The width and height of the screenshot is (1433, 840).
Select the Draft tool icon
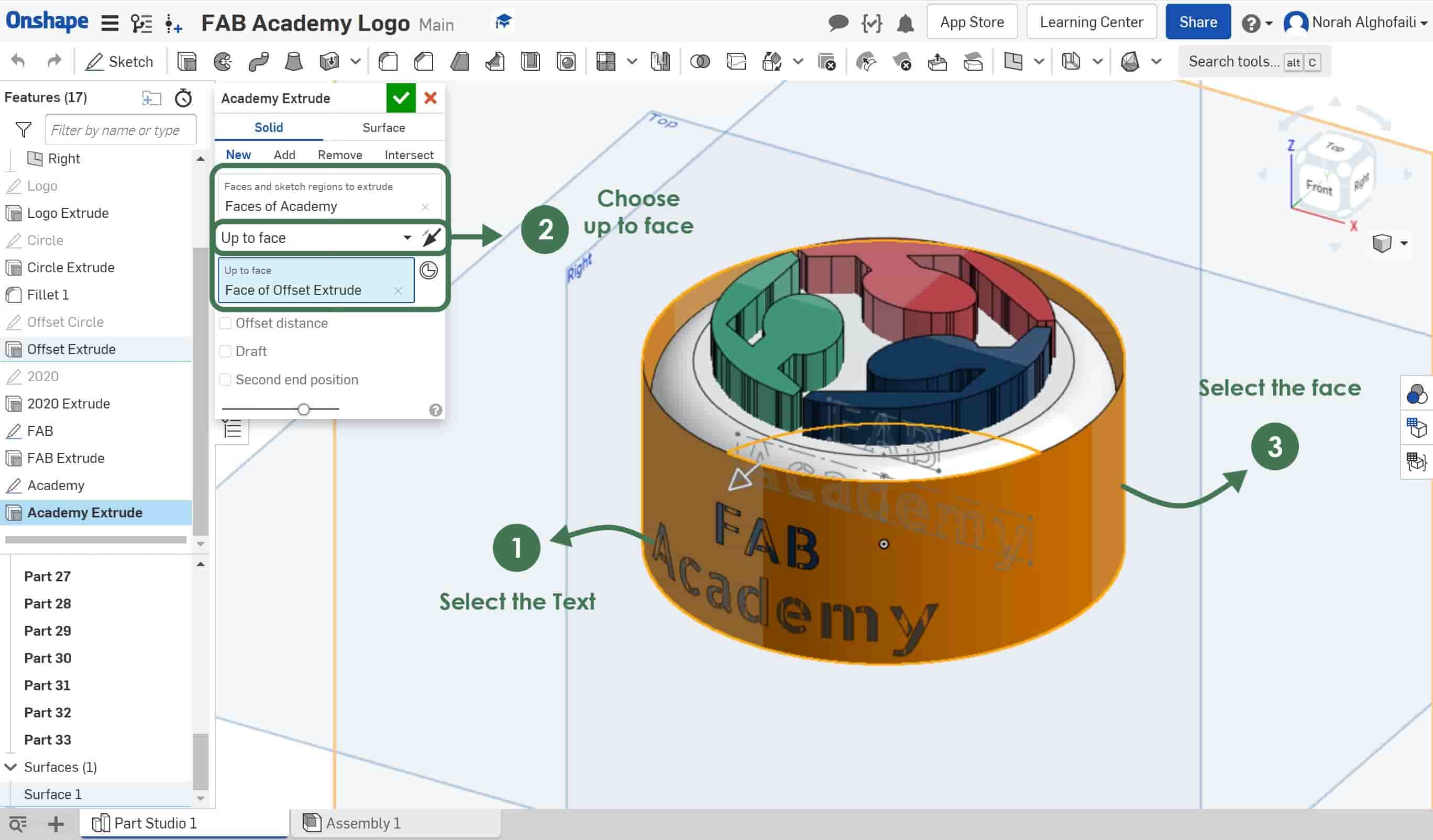pyautogui.click(x=459, y=61)
